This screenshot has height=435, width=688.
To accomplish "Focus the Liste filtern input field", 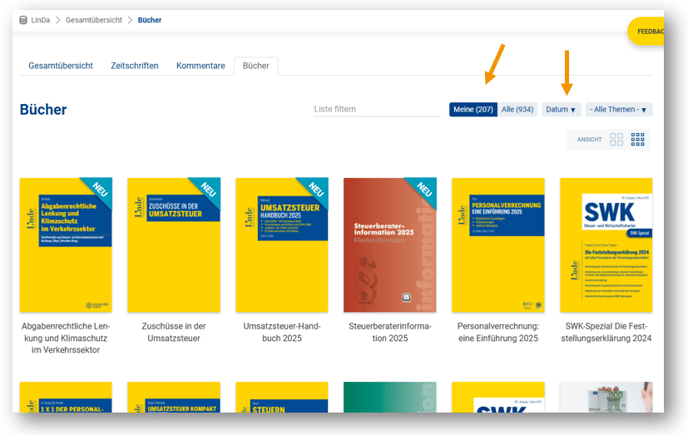I will tap(377, 109).
